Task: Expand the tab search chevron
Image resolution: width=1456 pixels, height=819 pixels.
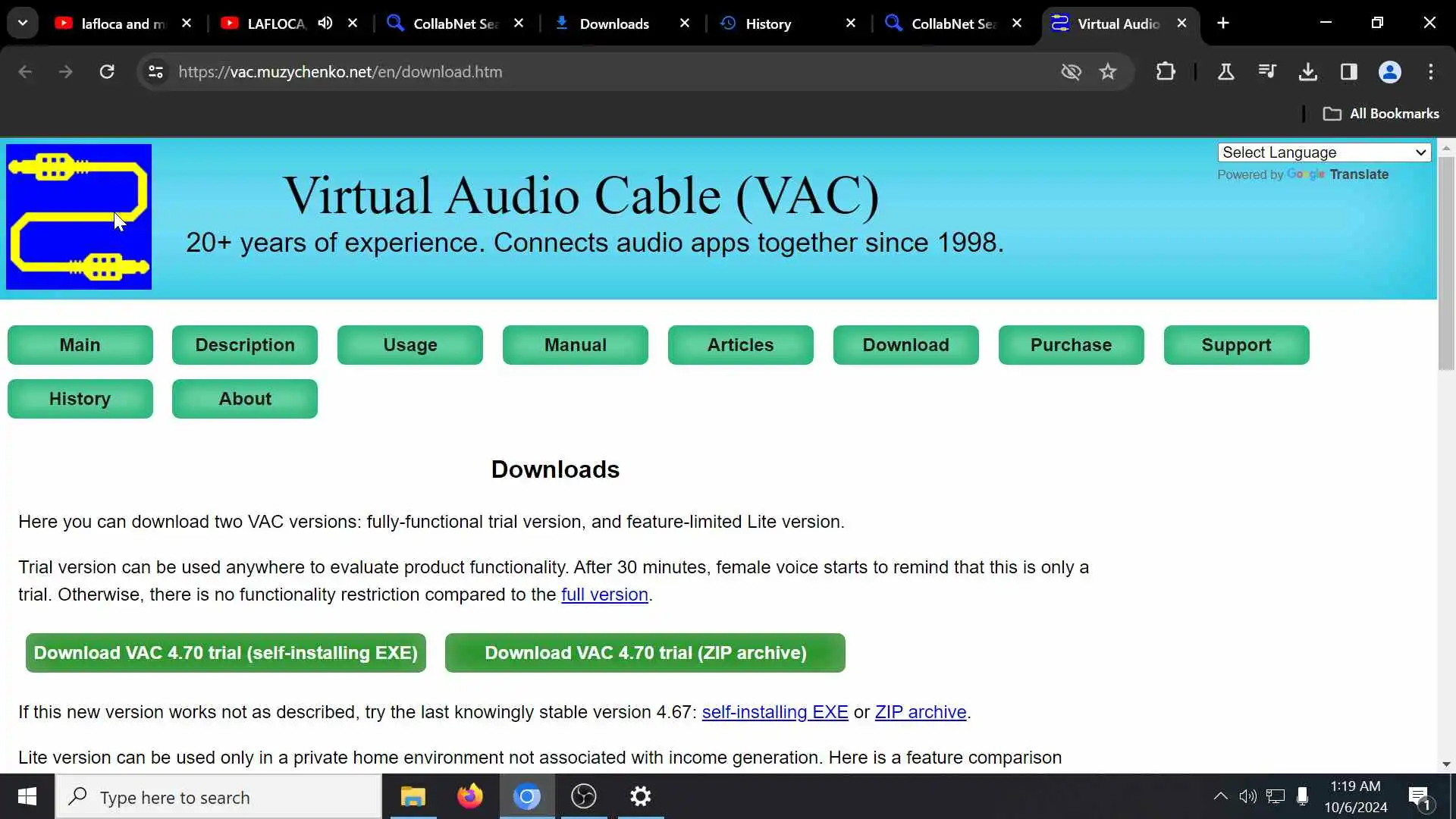Action: pyautogui.click(x=23, y=24)
